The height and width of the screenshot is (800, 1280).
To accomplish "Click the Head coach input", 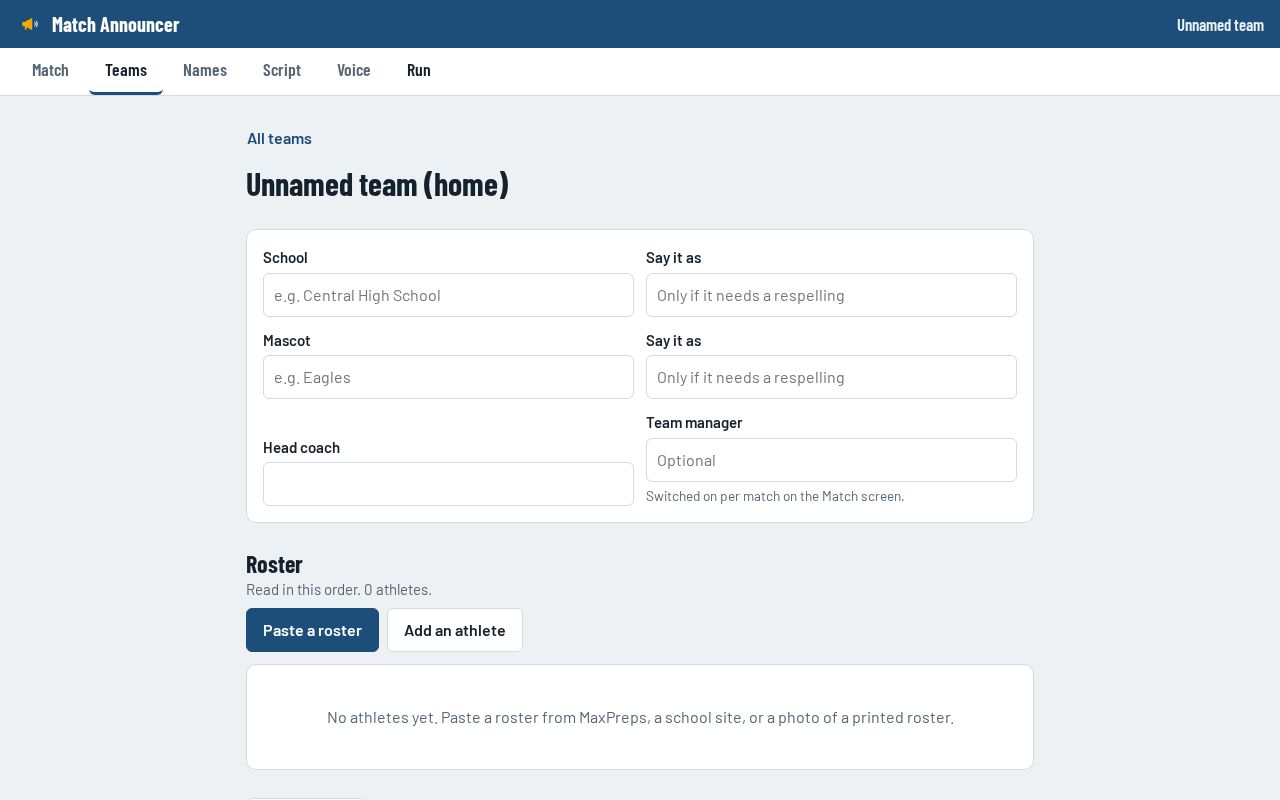I will click(448, 484).
